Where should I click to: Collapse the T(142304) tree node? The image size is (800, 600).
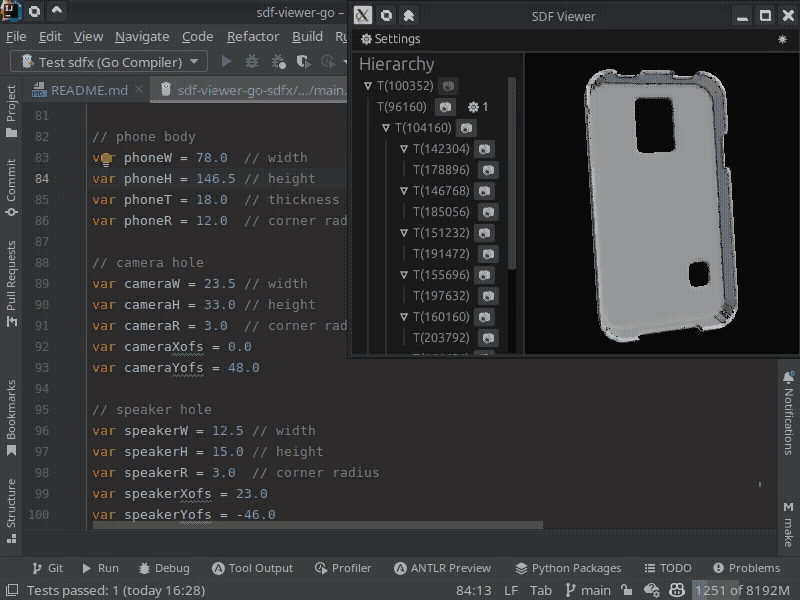tap(404, 149)
